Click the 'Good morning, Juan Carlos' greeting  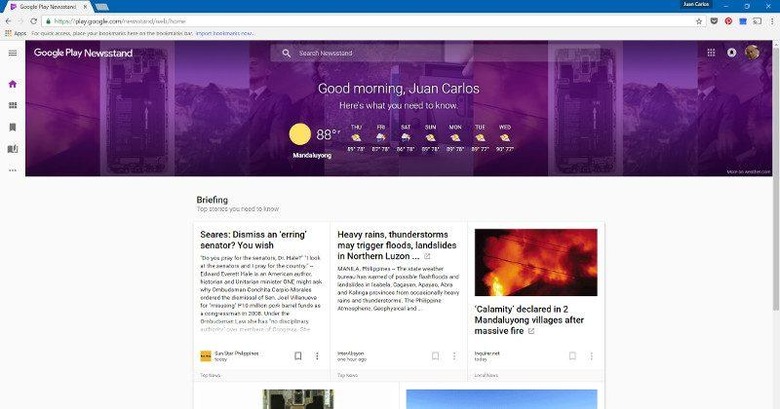point(399,89)
